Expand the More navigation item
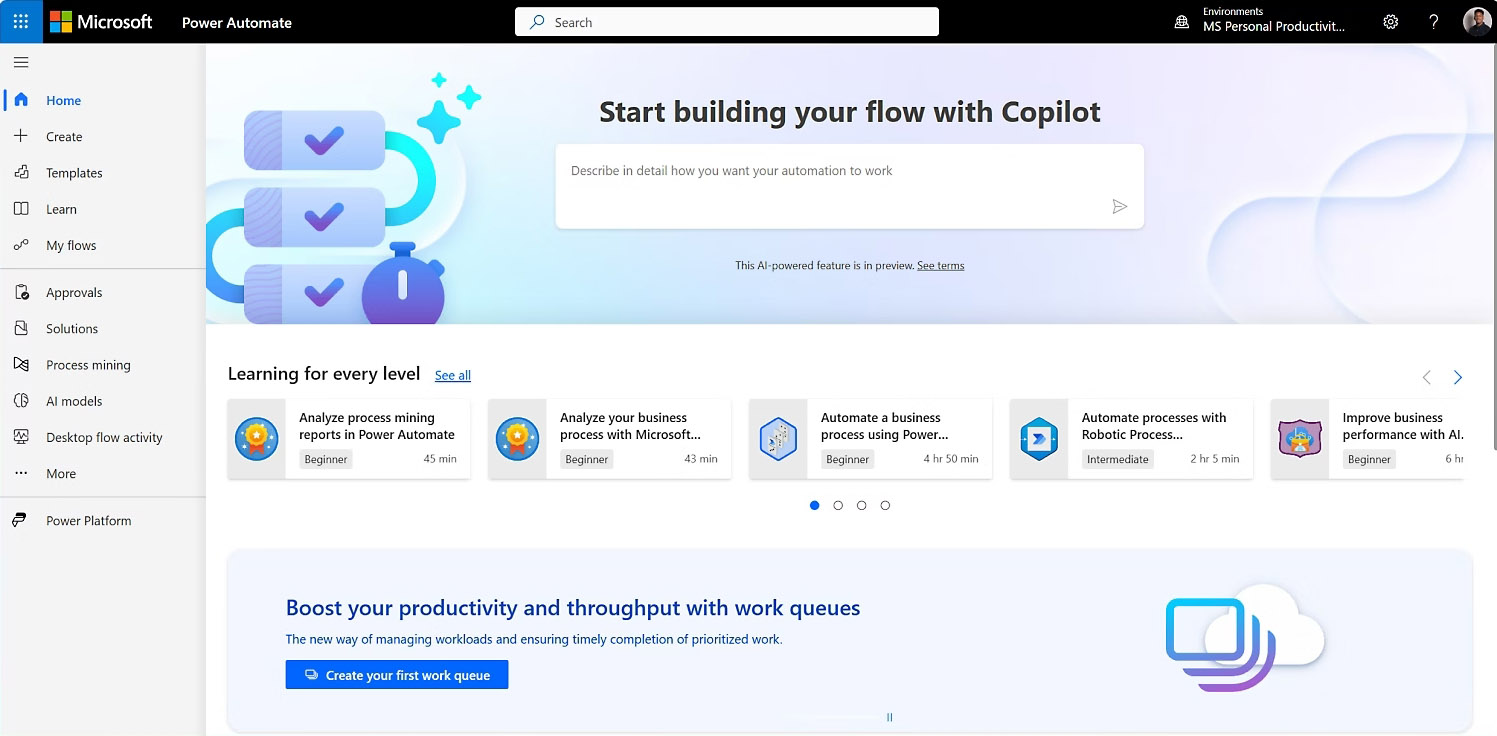The width and height of the screenshot is (1497, 736). click(60, 474)
